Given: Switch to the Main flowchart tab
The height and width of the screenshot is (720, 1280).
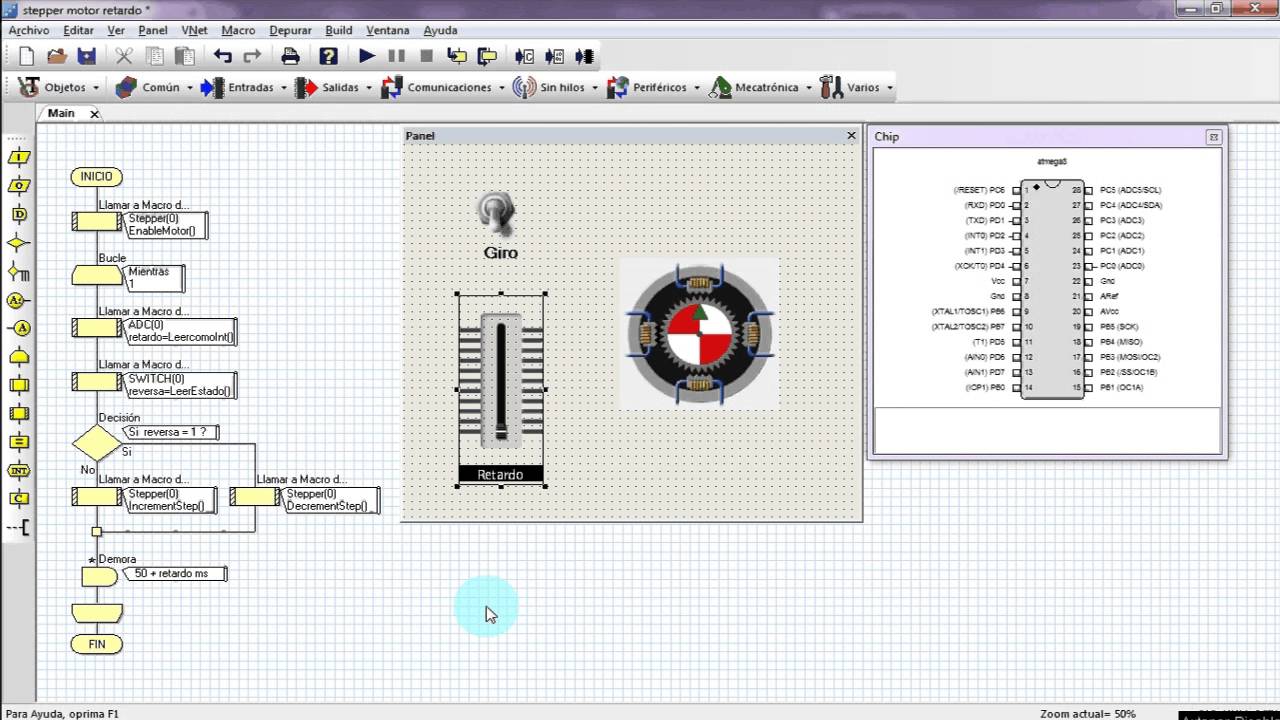Looking at the screenshot, I should [x=61, y=113].
